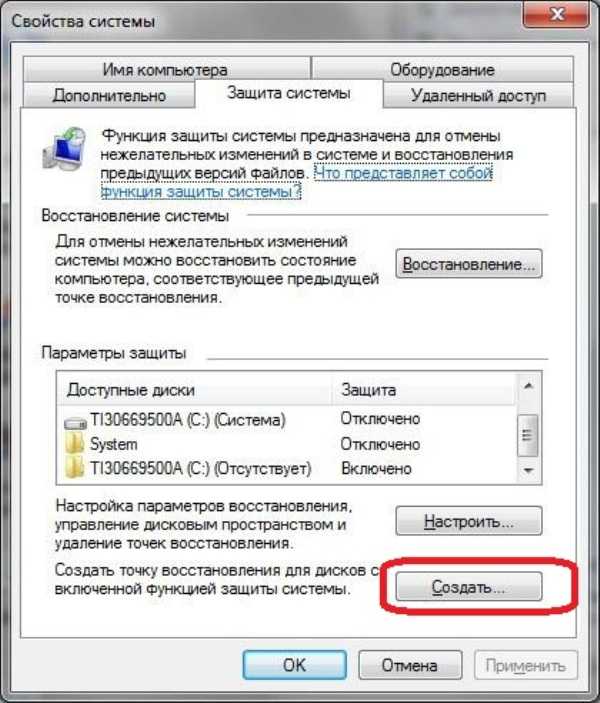Switch to the Дополнительно tab

[109, 95]
